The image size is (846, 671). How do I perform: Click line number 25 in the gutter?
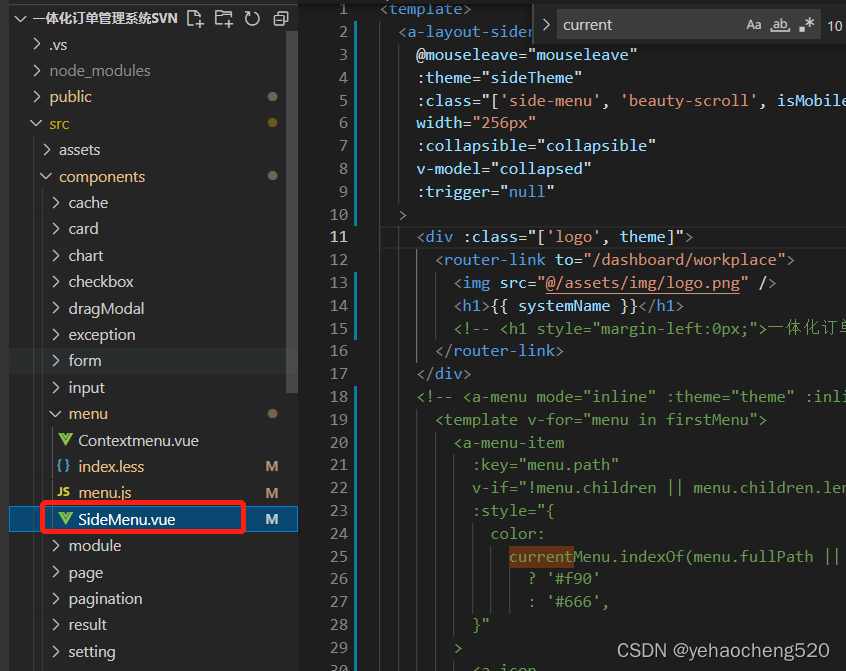pyautogui.click(x=339, y=557)
